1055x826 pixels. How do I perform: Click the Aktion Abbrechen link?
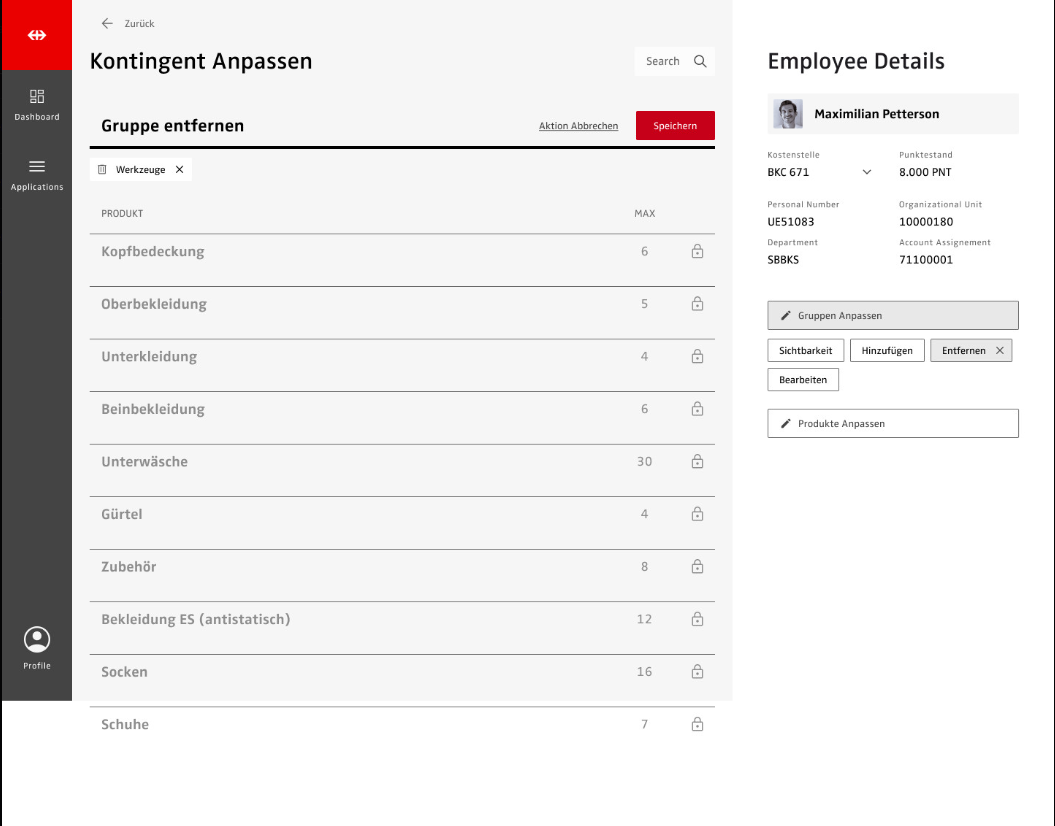point(578,126)
